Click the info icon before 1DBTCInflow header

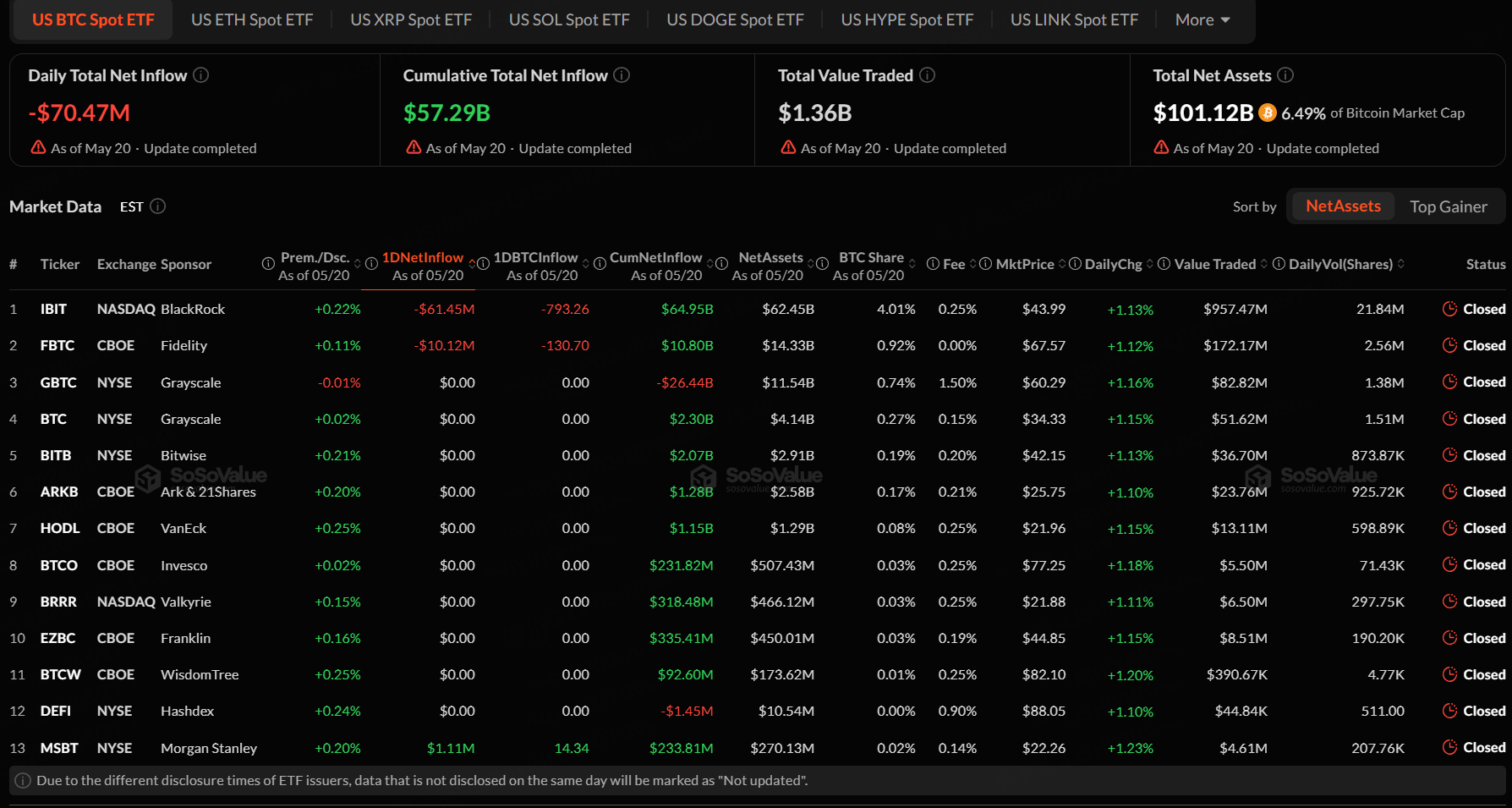[484, 264]
